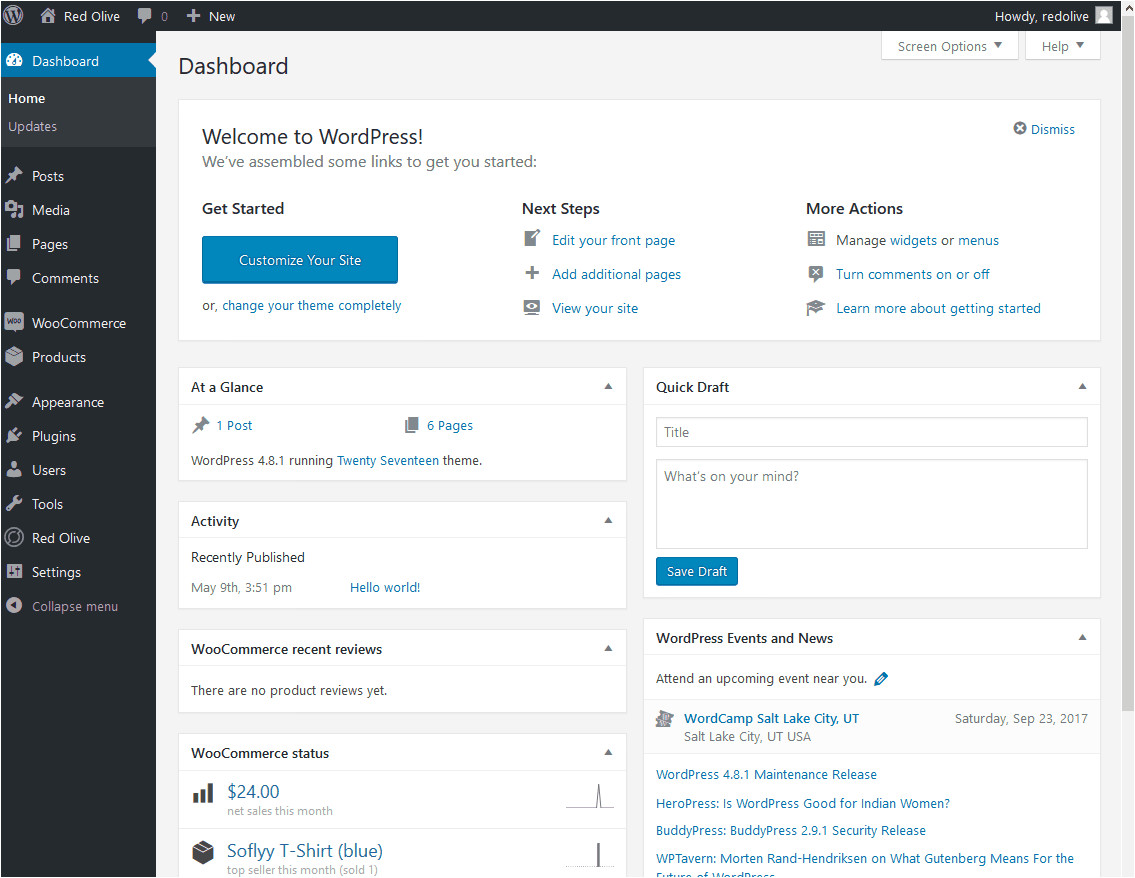This screenshot has width=1135, height=878.
Task: Click the Posts pushpin icon in sidebar
Action: click(x=14, y=176)
